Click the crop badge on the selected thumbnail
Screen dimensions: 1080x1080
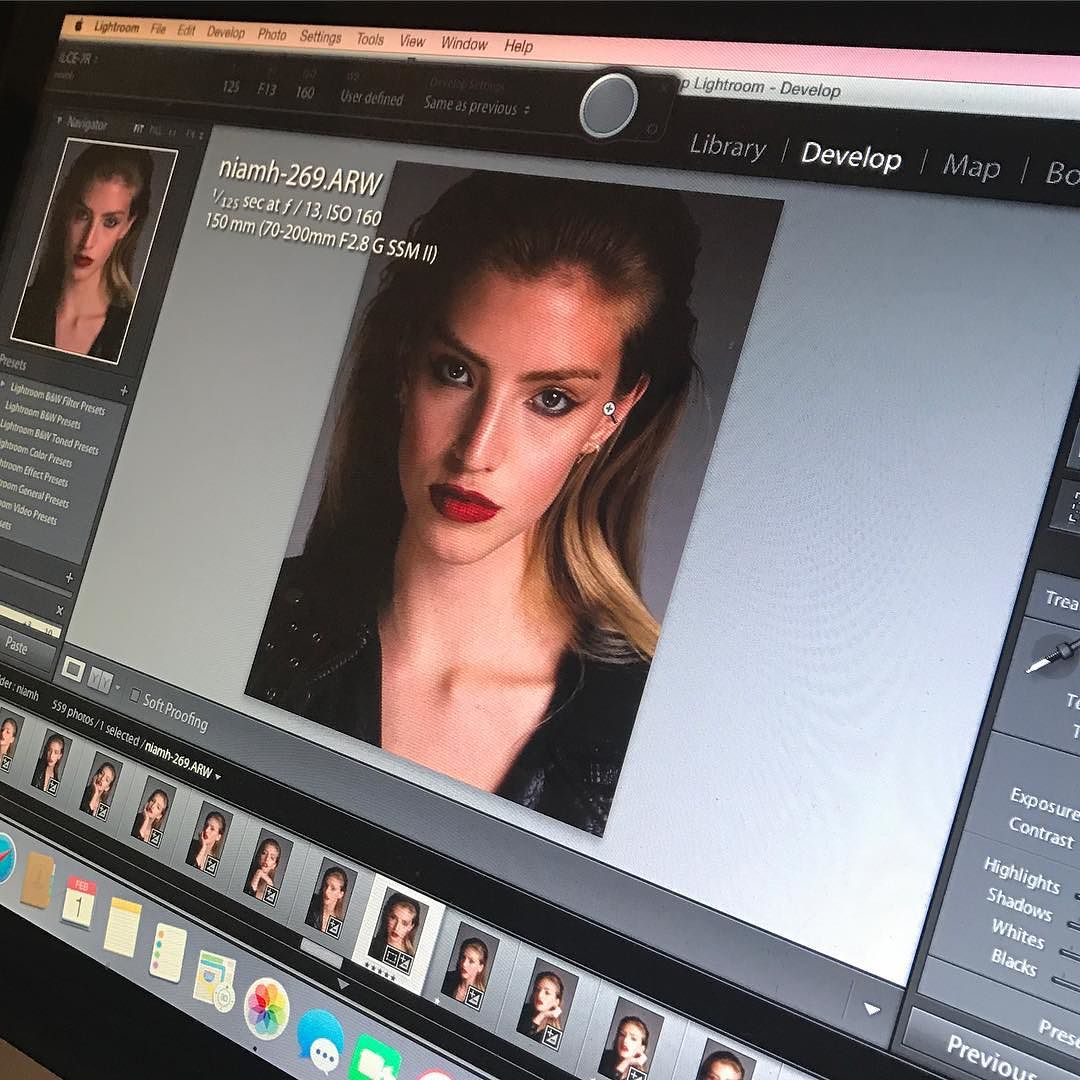click(x=390, y=955)
